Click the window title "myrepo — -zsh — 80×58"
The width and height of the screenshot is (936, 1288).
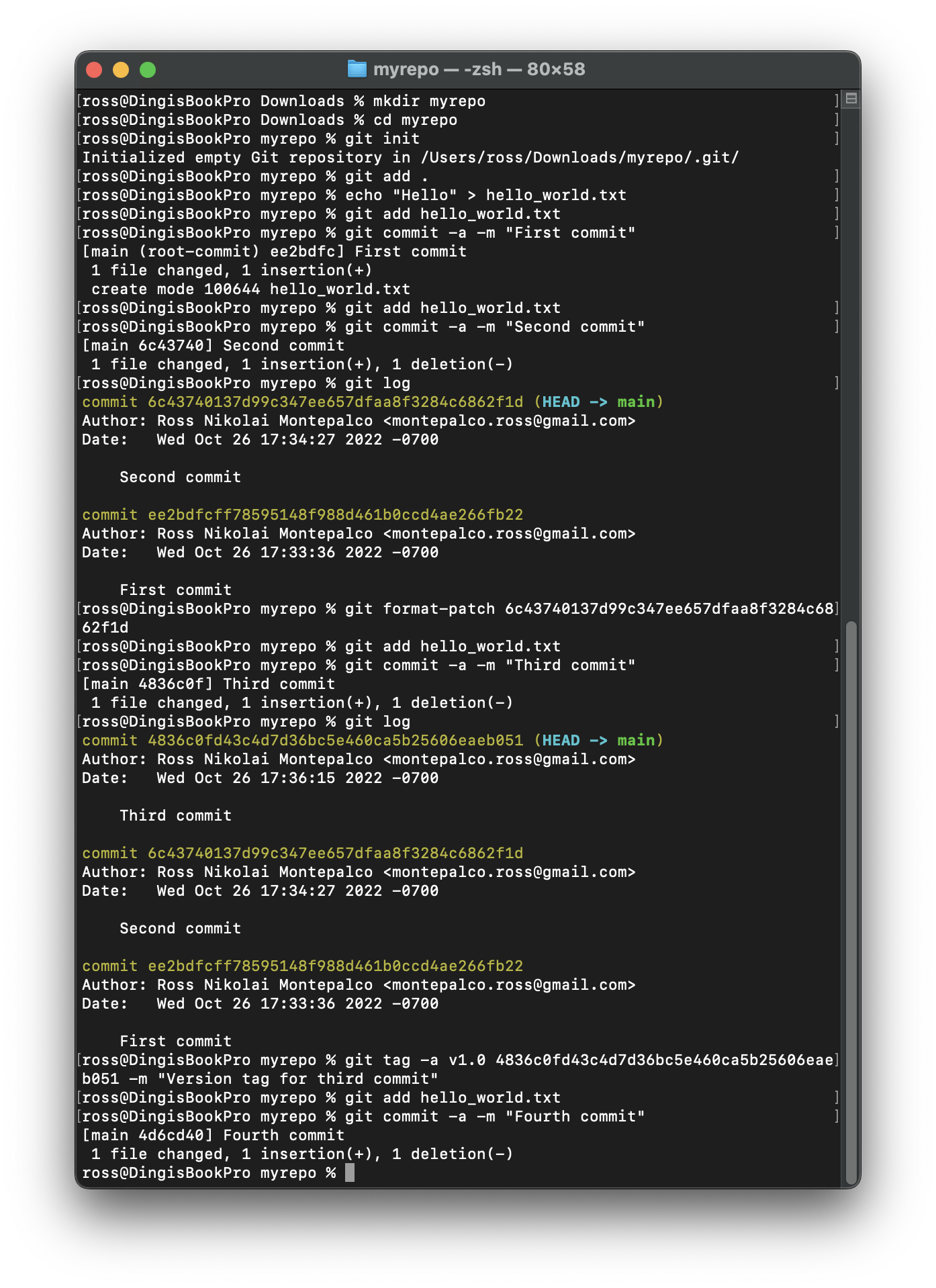pos(479,69)
